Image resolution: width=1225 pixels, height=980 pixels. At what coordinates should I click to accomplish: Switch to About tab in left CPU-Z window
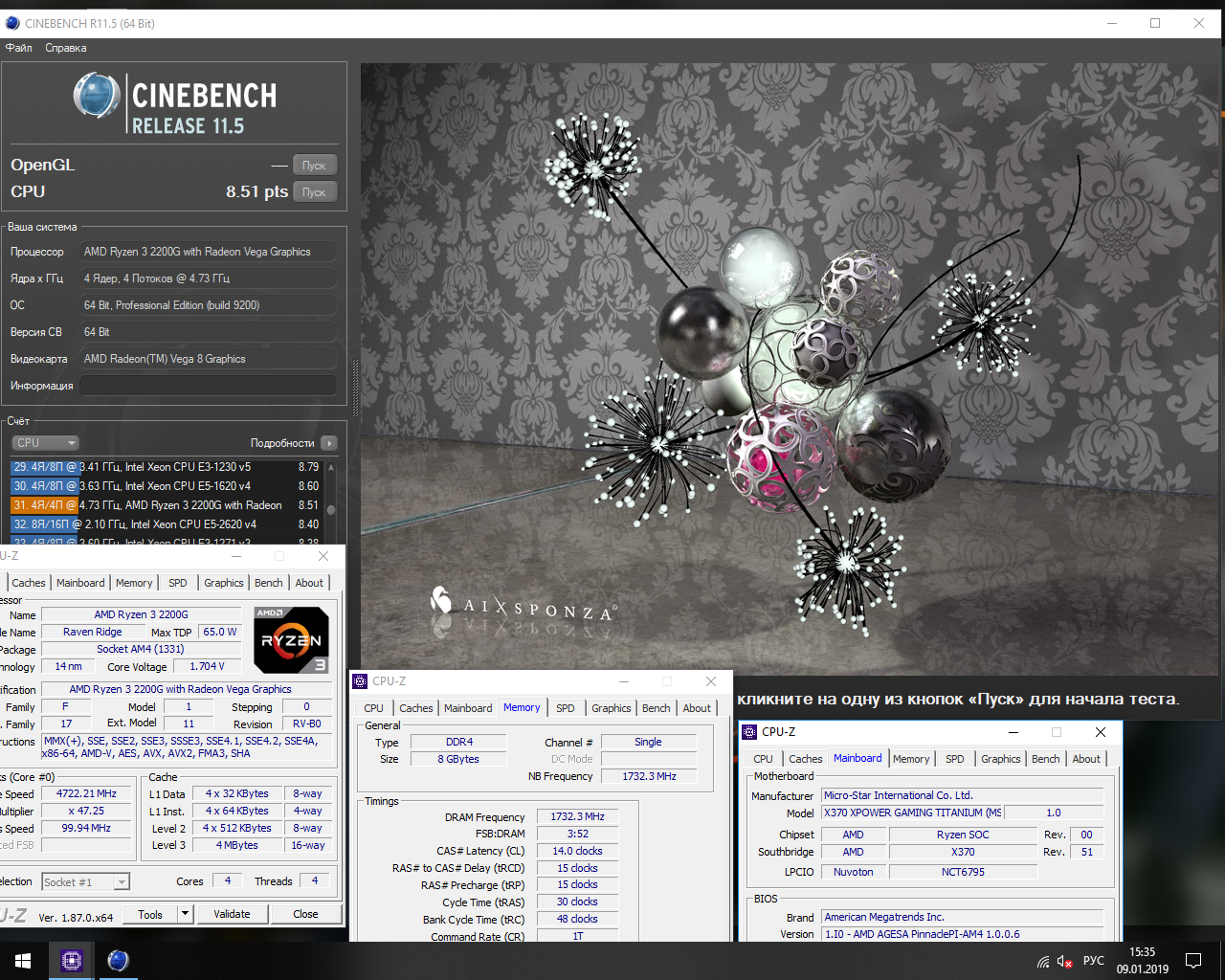(309, 583)
